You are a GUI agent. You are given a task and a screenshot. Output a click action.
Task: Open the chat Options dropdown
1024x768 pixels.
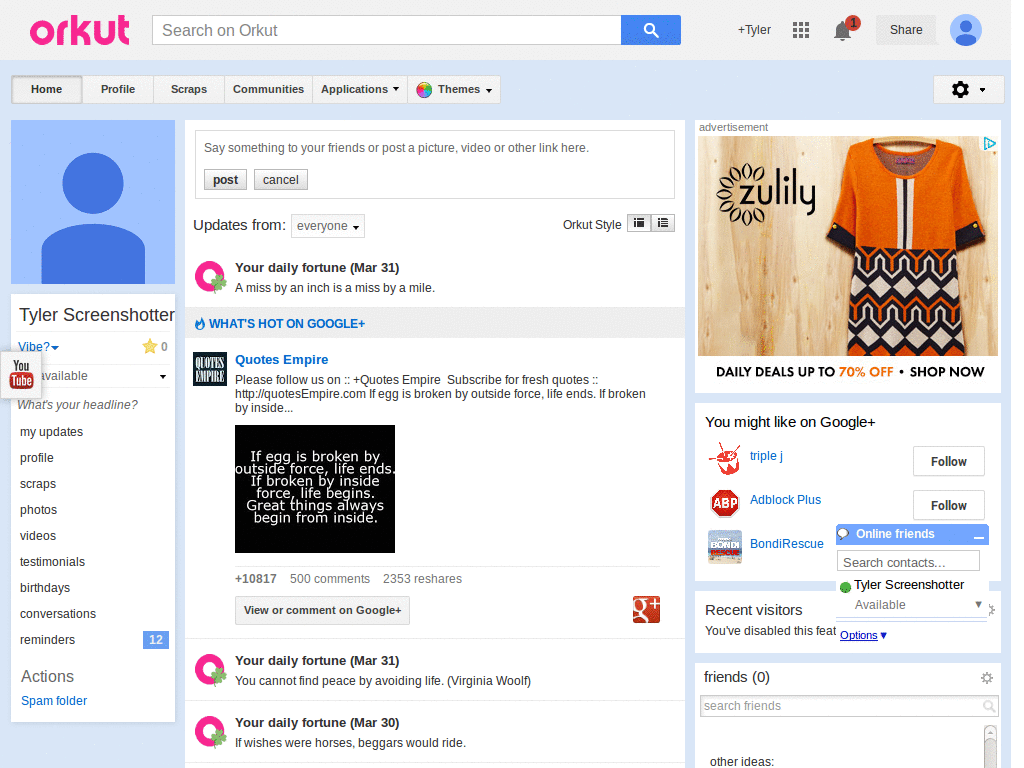[863, 635]
